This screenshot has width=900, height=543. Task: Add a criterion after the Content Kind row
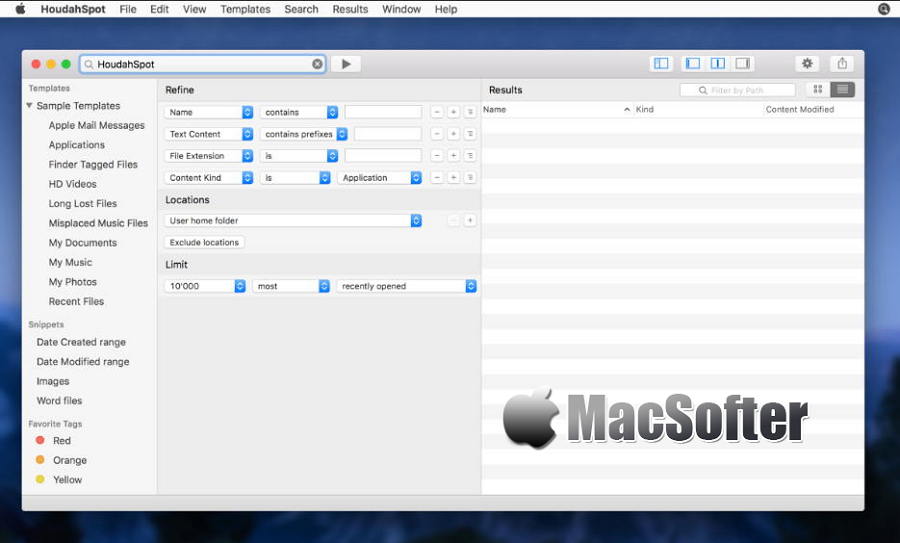453,177
